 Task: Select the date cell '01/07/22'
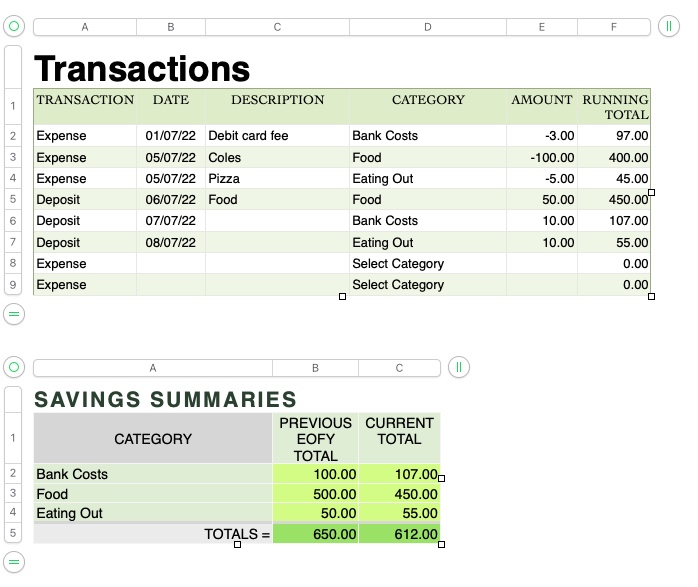click(x=171, y=136)
